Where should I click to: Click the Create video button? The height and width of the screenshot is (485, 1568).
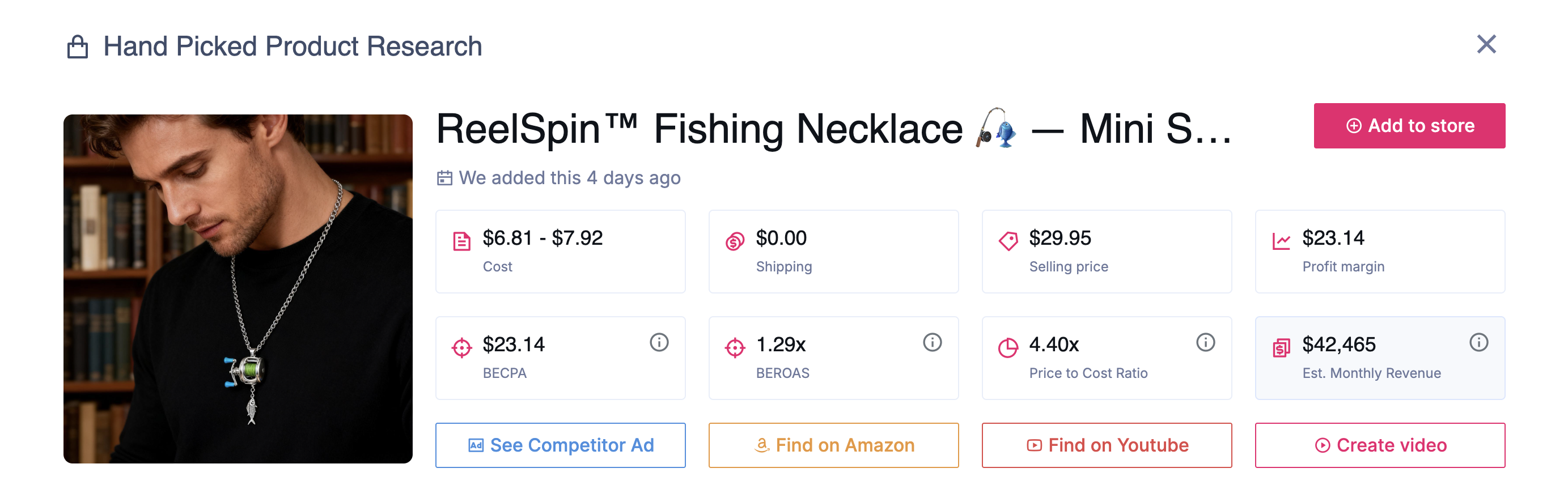coord(1380,445)
